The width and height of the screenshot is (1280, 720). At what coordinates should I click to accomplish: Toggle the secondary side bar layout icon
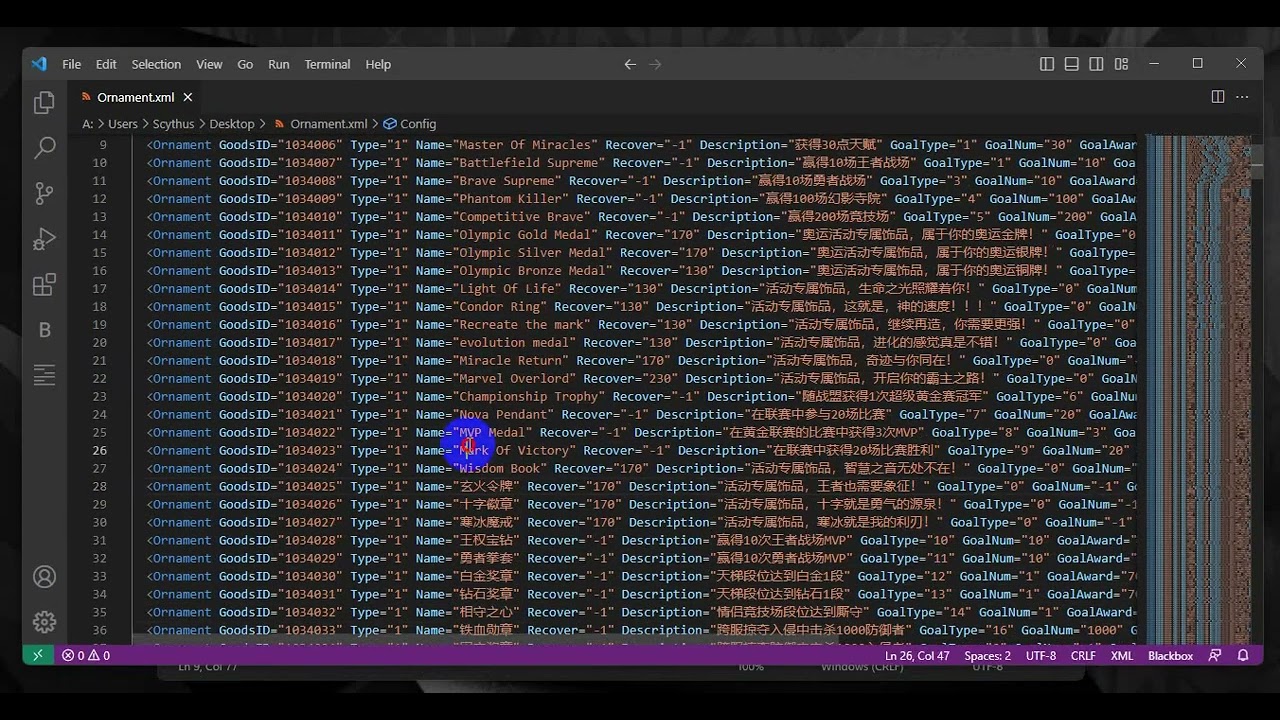[1097, 64]
